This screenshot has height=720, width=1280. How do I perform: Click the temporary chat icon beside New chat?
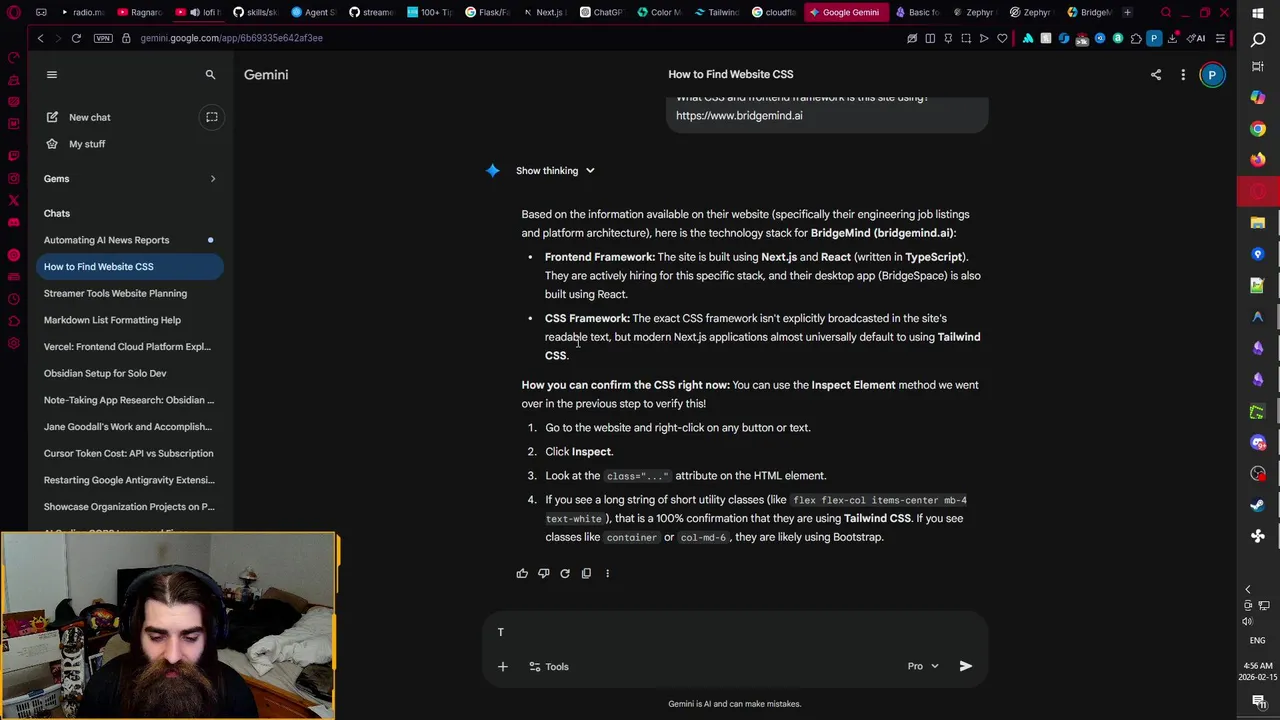pos(212,117)
